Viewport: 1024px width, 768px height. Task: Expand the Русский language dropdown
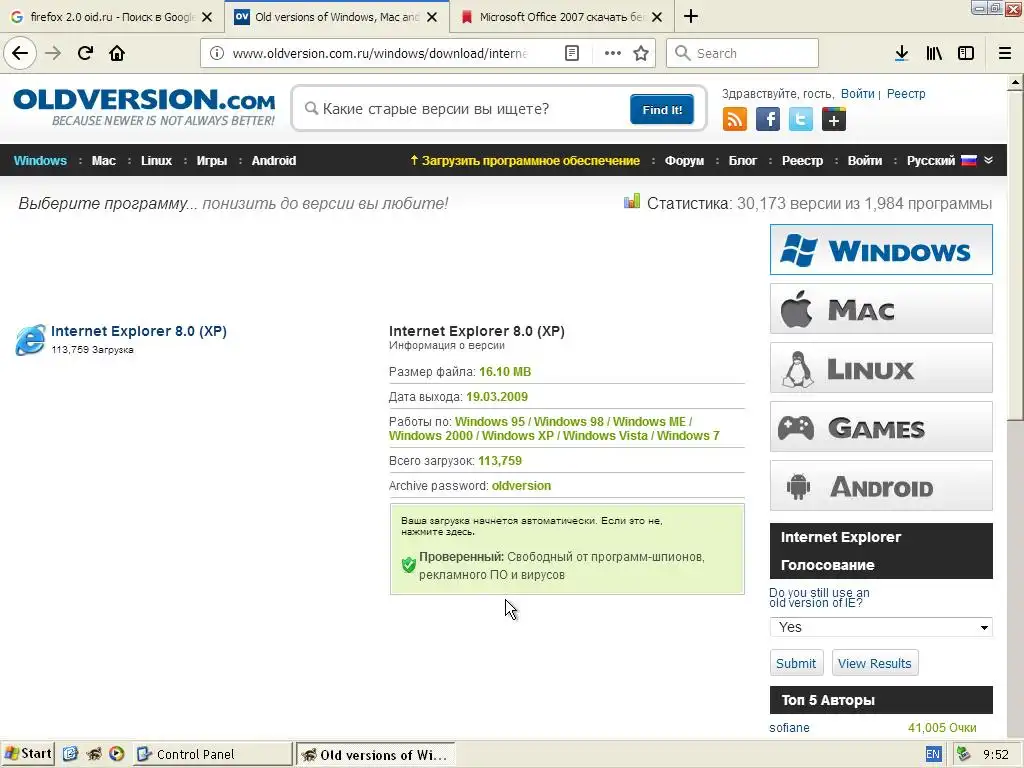tap(949, 161)
